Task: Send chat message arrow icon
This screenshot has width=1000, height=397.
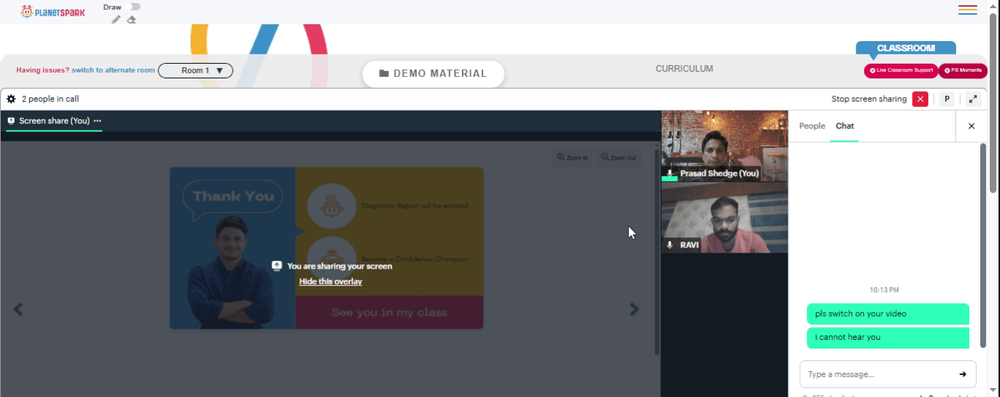Action: coord(962,375)
